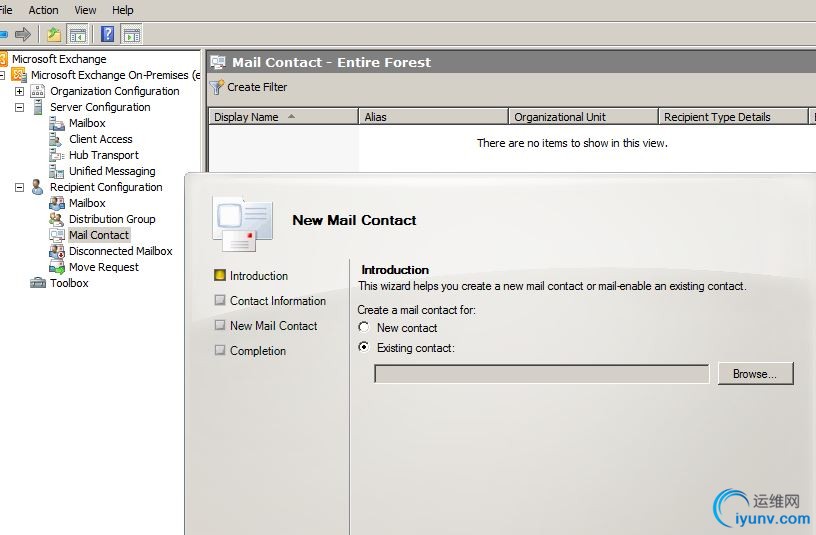Select the Unified Messaging tree item
Viewport: 816px width, 535px height.
pyautogui.click(x=112, y=171)
